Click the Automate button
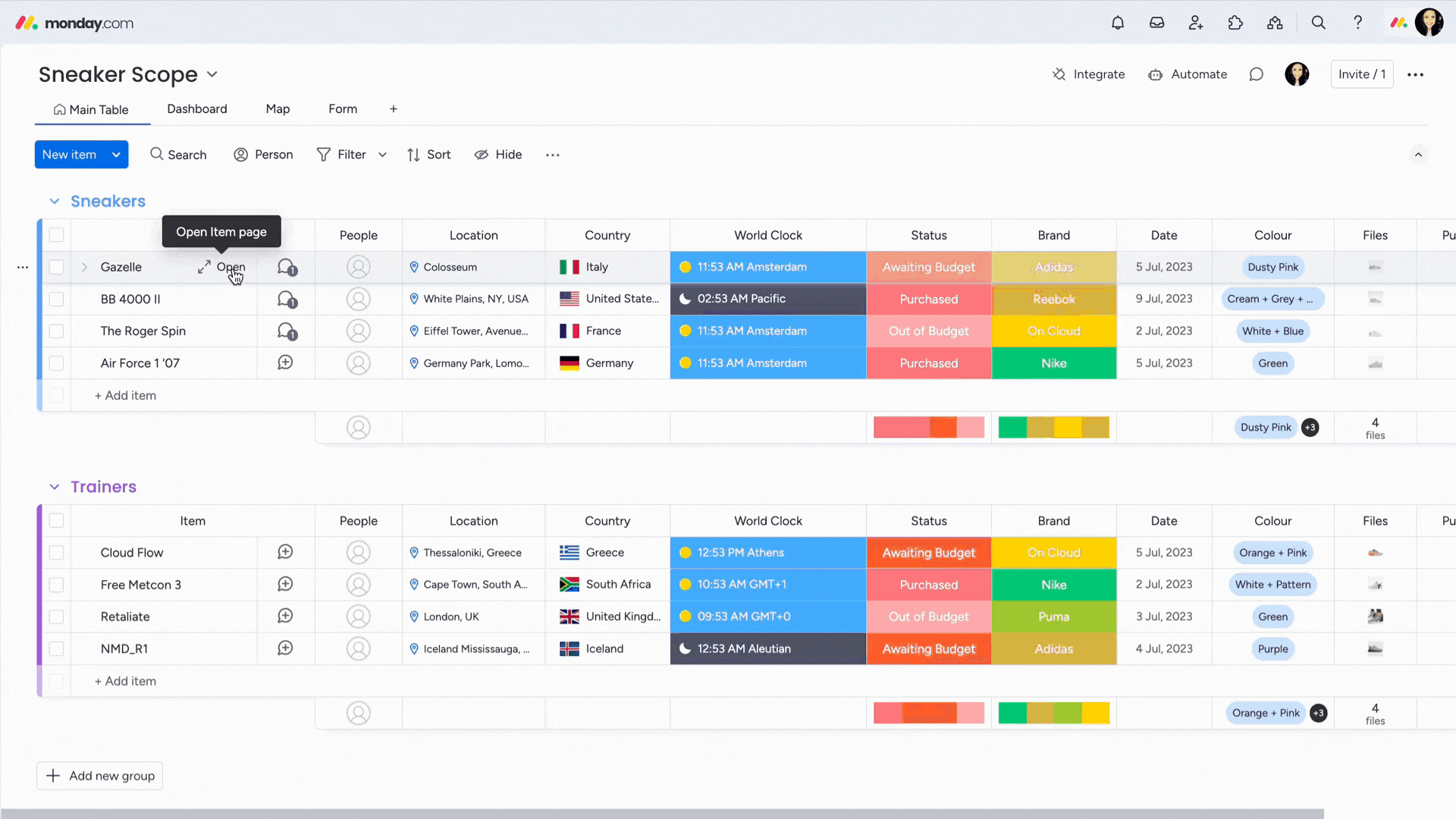The height and width of the screenshot is (819, 1456). pyautogui.click(x=1188, y=74)
